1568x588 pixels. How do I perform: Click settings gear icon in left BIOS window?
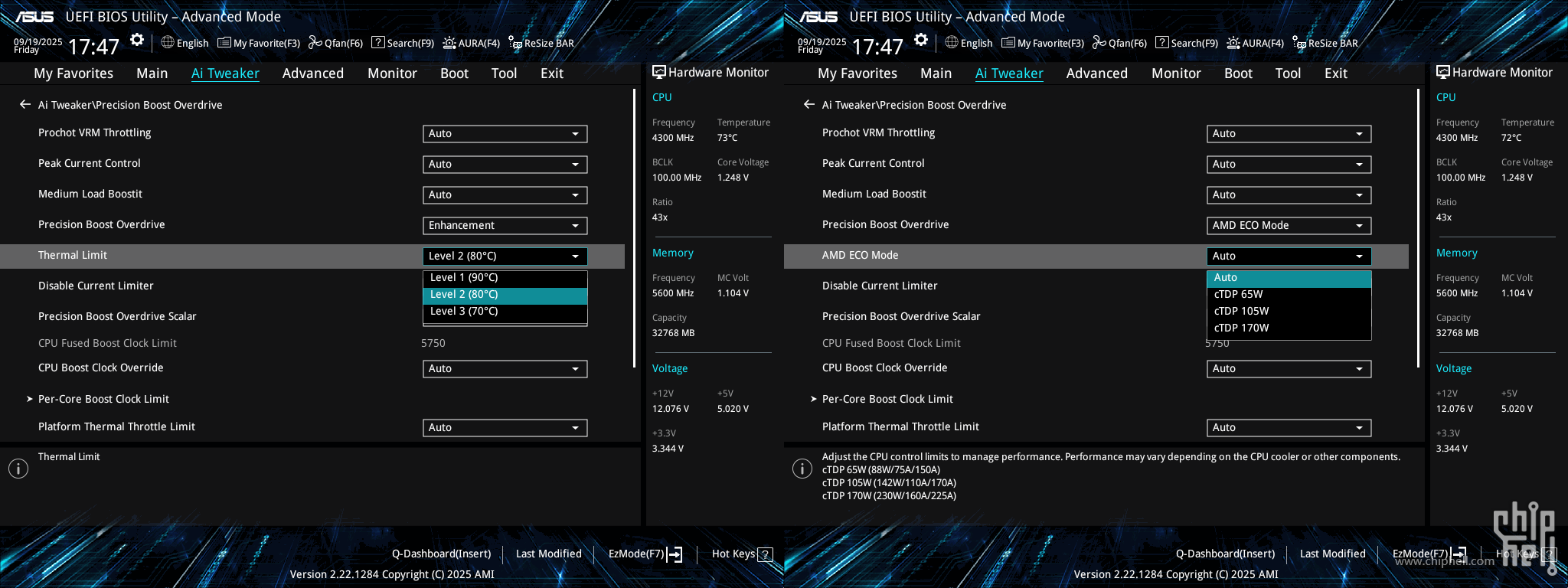(137, 40)
